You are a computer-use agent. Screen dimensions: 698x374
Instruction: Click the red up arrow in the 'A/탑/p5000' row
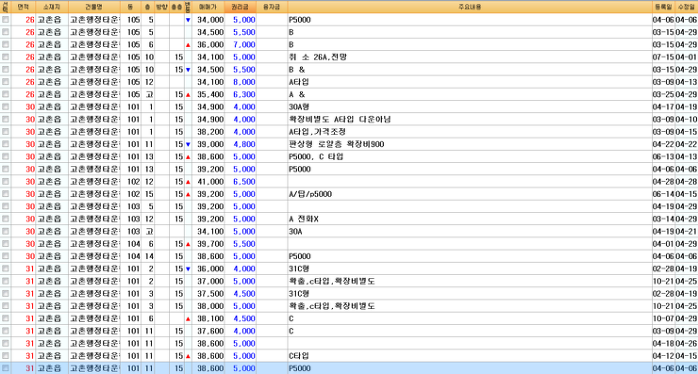(x=188, y=195)
